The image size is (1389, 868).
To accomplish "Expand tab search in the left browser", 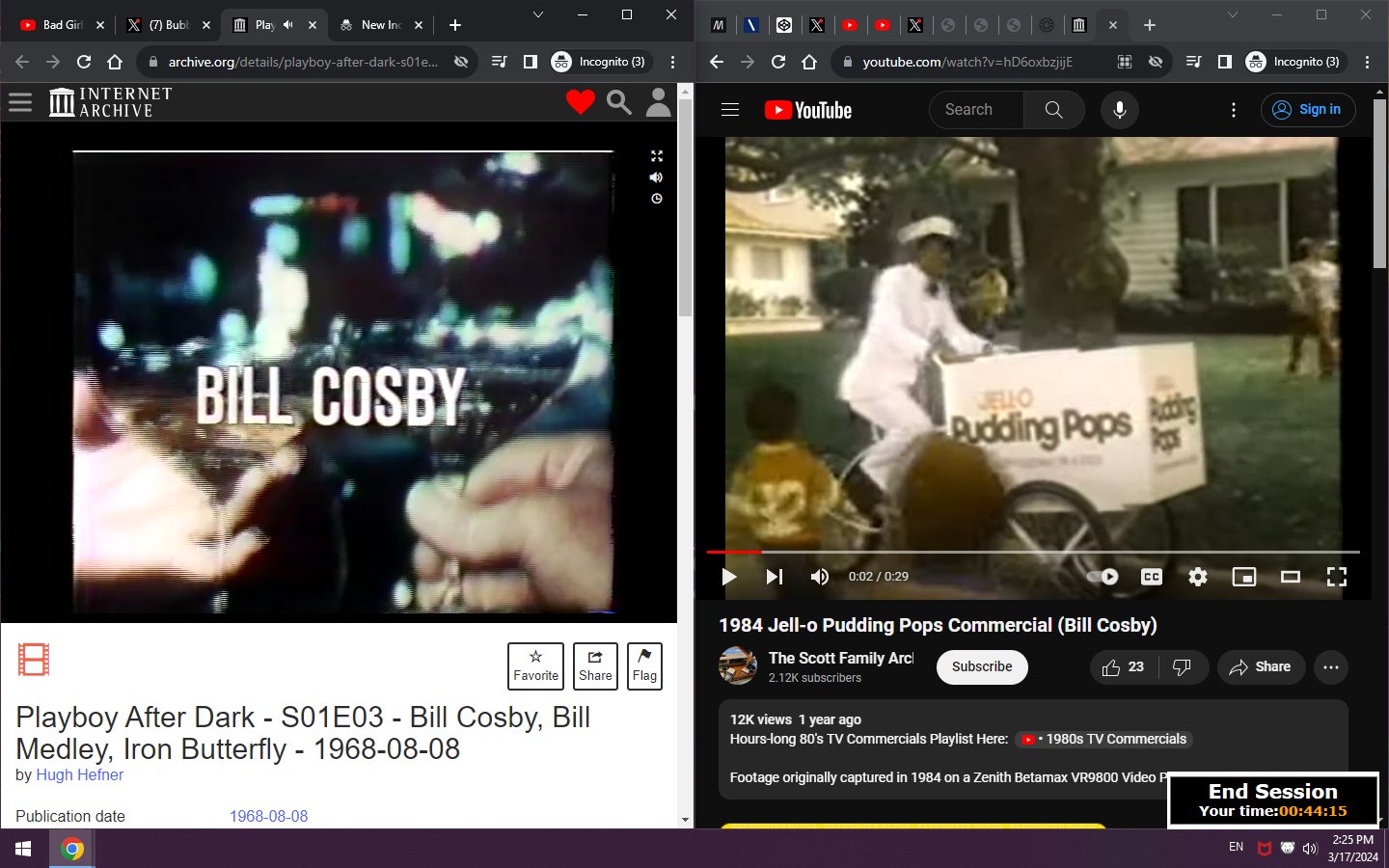I will [538, 14].
